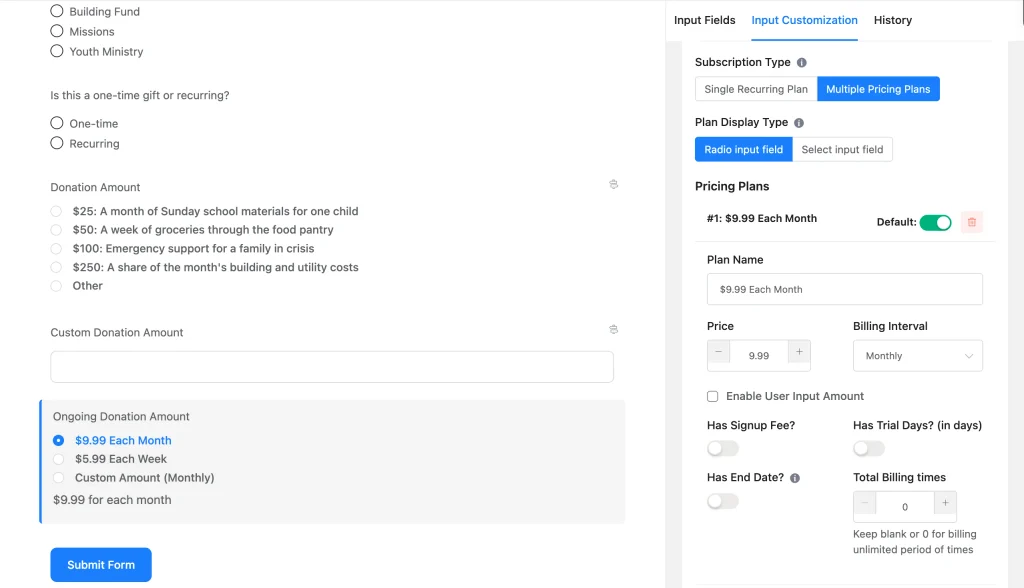Select the Youth Ministry radio option
The height and width of the screenshot is (588, 1024).
57,51
